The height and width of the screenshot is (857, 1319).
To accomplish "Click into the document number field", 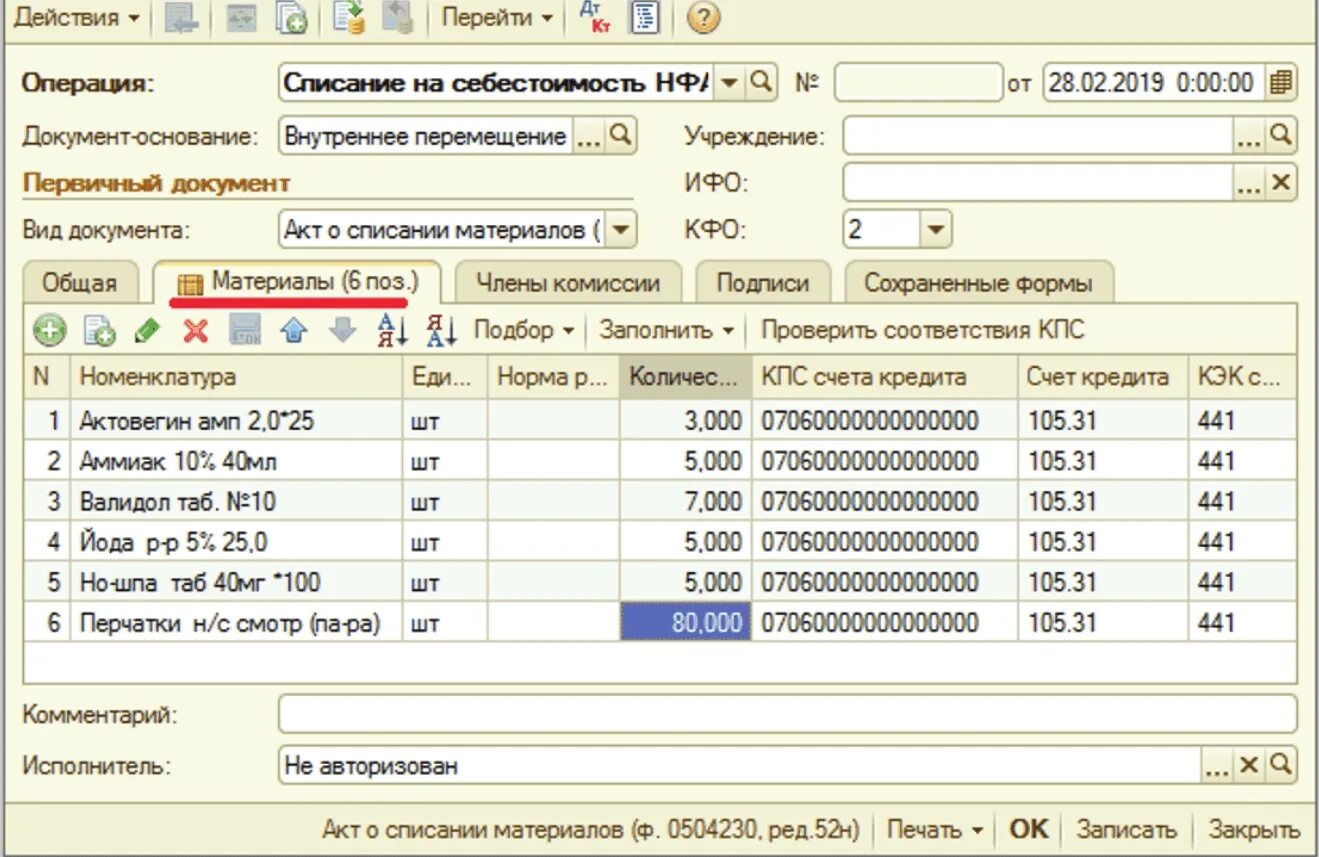I will pos(918,83).
